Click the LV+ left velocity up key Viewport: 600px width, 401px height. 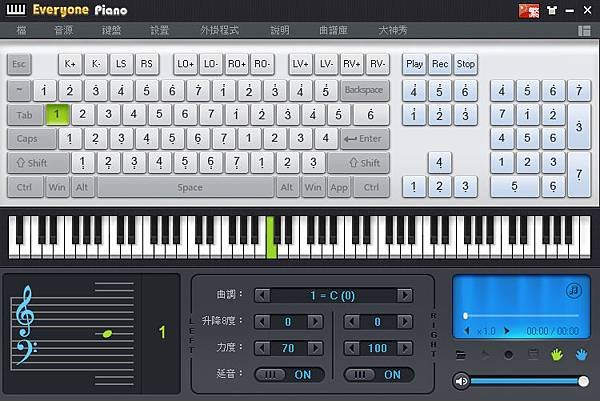[x=300, y=64]
